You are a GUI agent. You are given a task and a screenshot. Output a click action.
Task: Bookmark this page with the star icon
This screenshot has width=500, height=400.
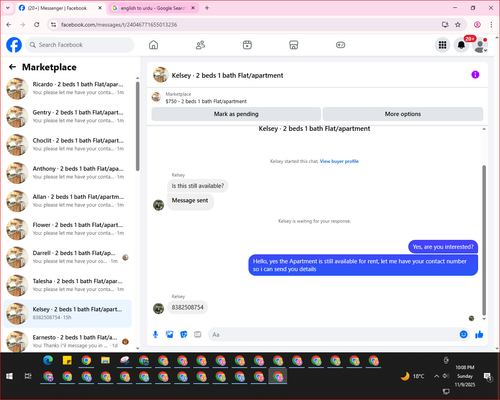click(458, 25)
